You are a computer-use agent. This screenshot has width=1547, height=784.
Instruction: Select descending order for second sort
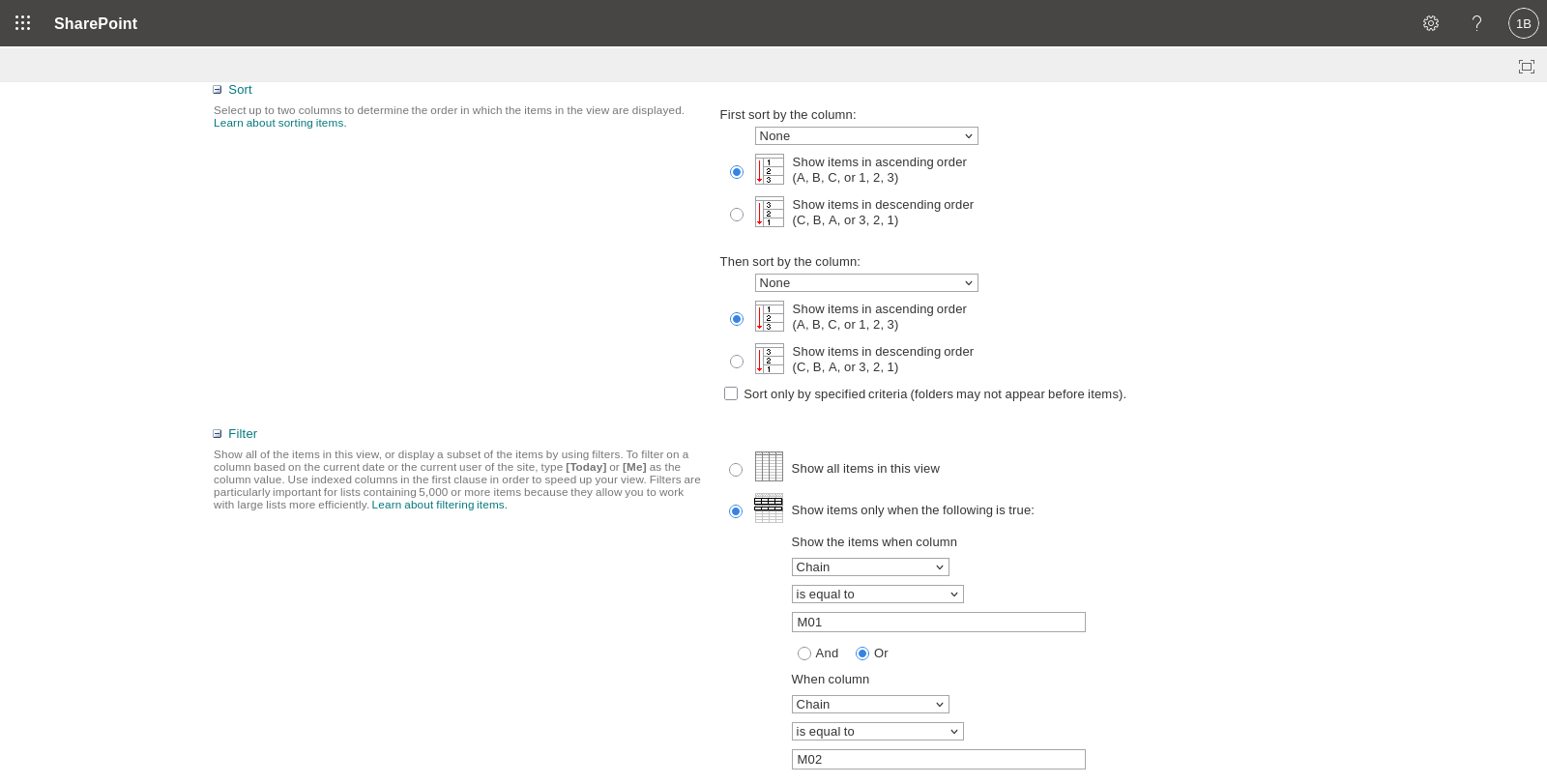737,362
